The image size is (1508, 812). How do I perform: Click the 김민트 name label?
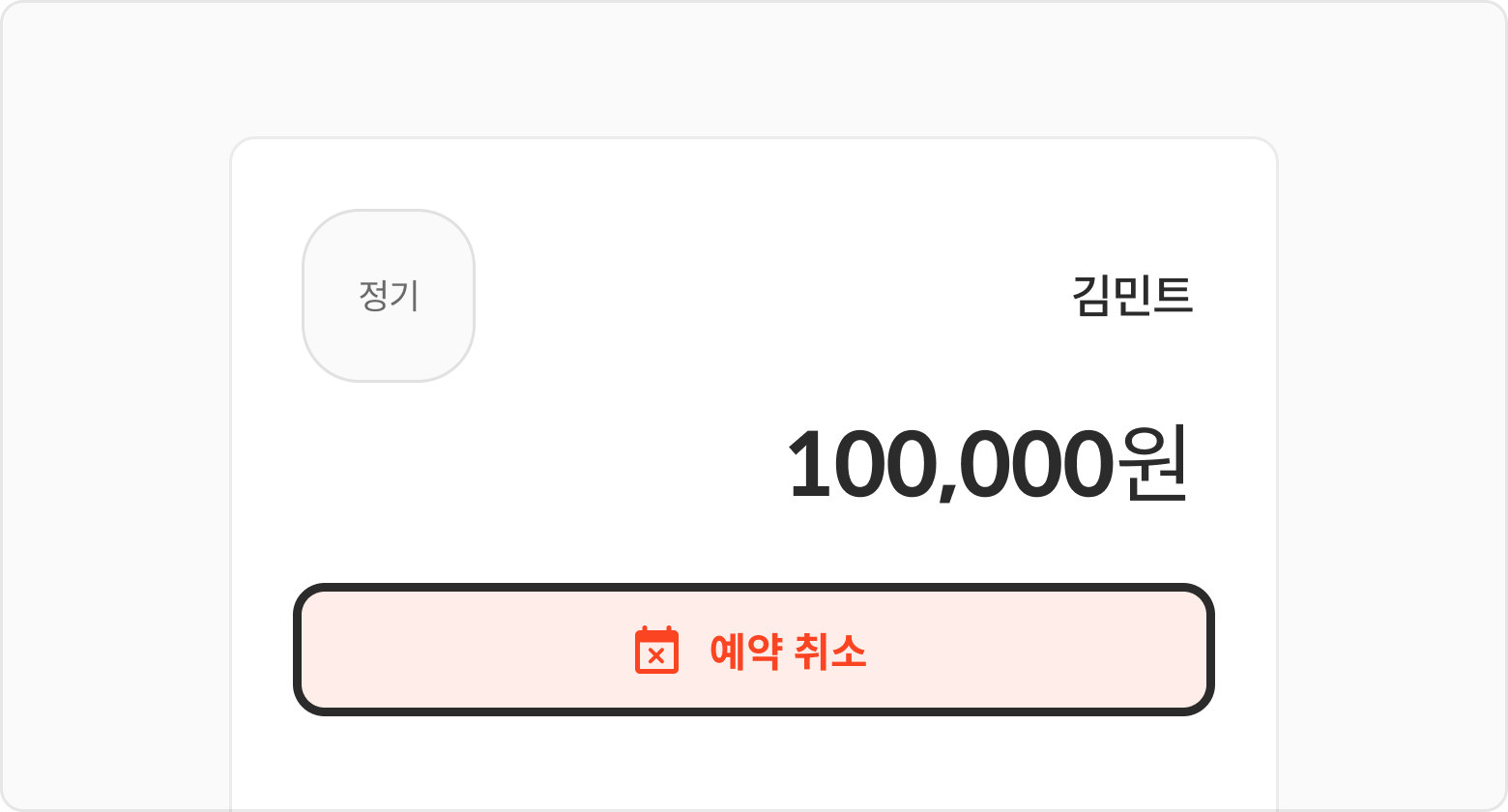click(1133, 296)
